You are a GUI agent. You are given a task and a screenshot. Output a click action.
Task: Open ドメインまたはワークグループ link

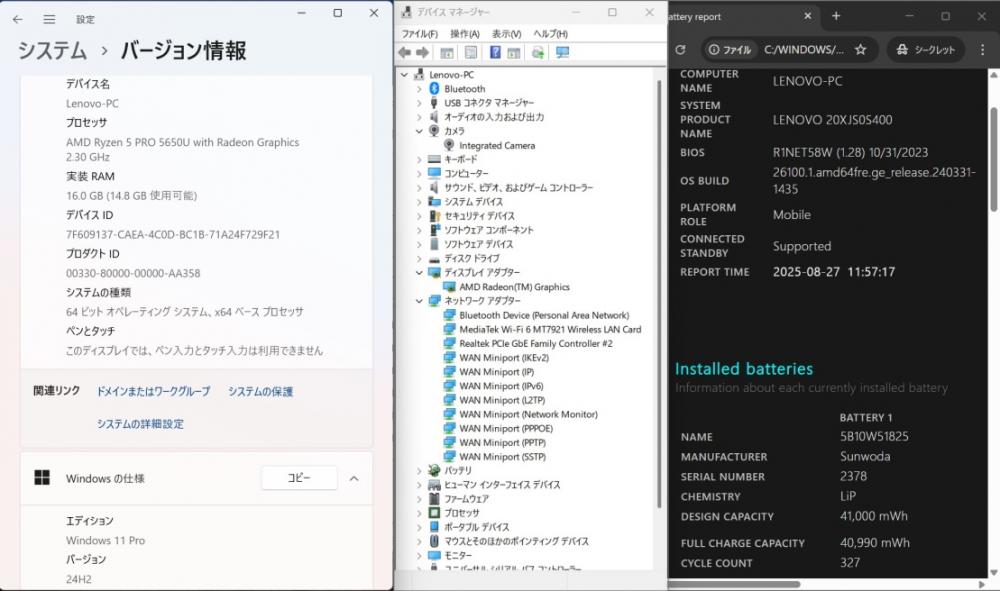click(x=153, y=391)
